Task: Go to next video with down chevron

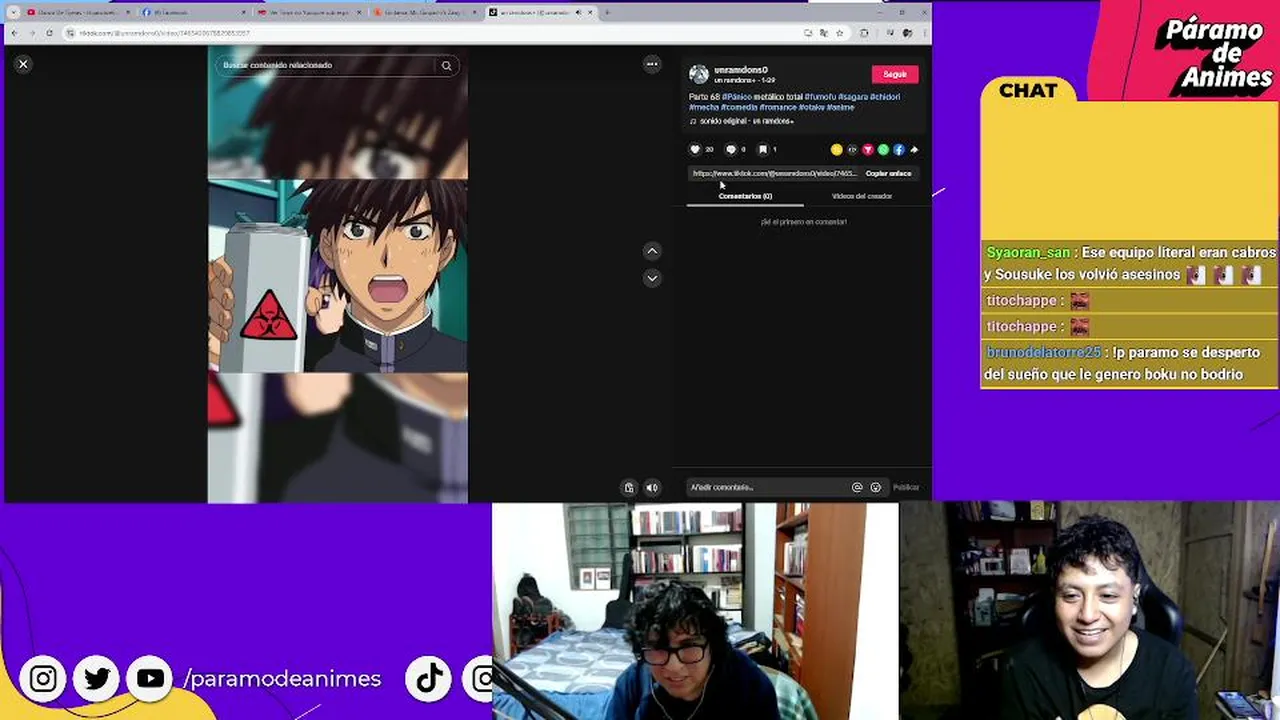Action: [652, 278]
